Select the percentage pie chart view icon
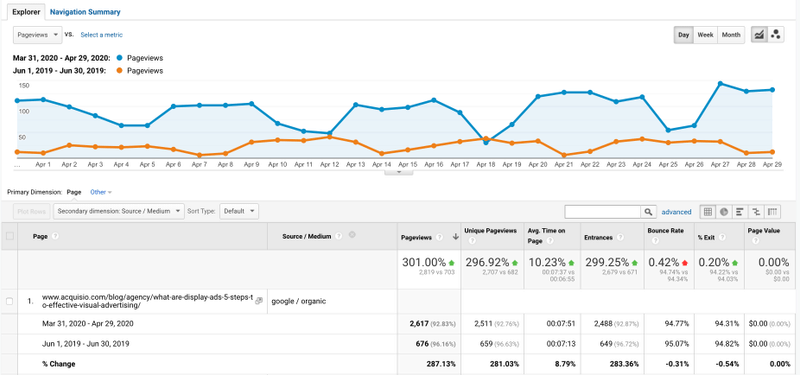The image size is (800, 375). pyautogui.click(x=724, y=211)
